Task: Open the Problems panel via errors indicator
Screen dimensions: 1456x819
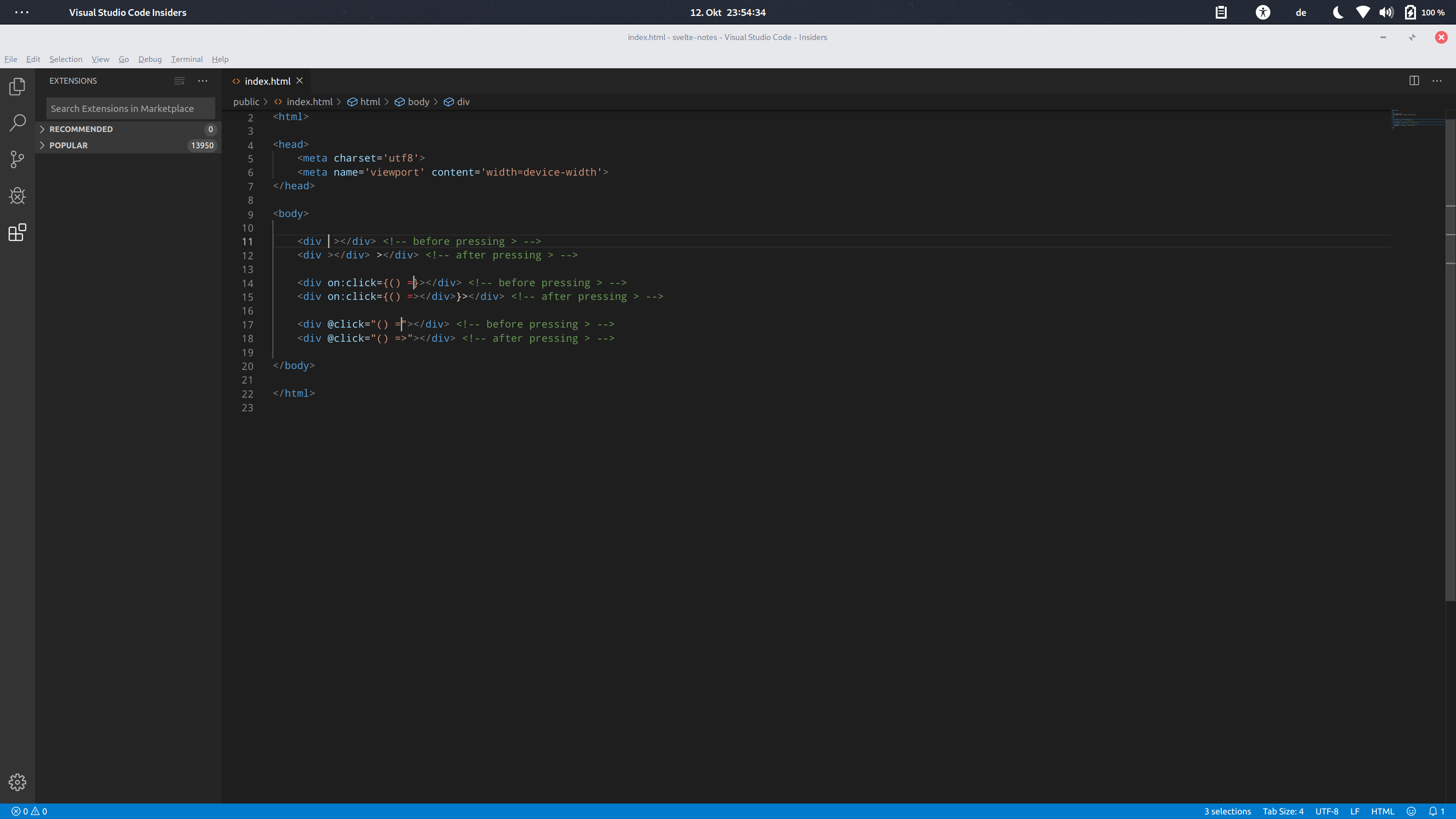Action: coord(28,810)
